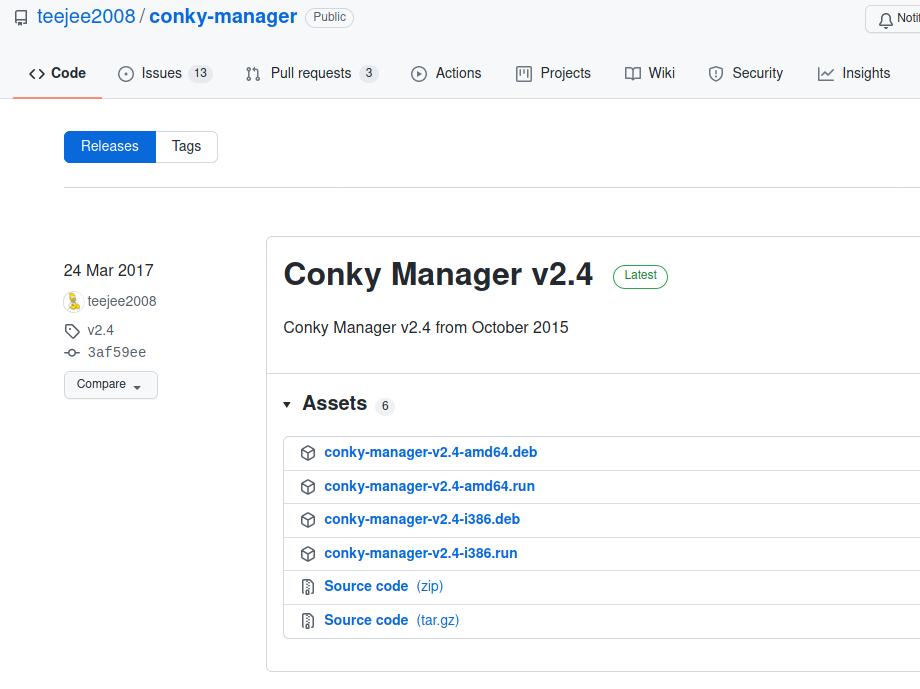Click package icon for conky-manager-v2.4-i386.deb

coord(308,520)
